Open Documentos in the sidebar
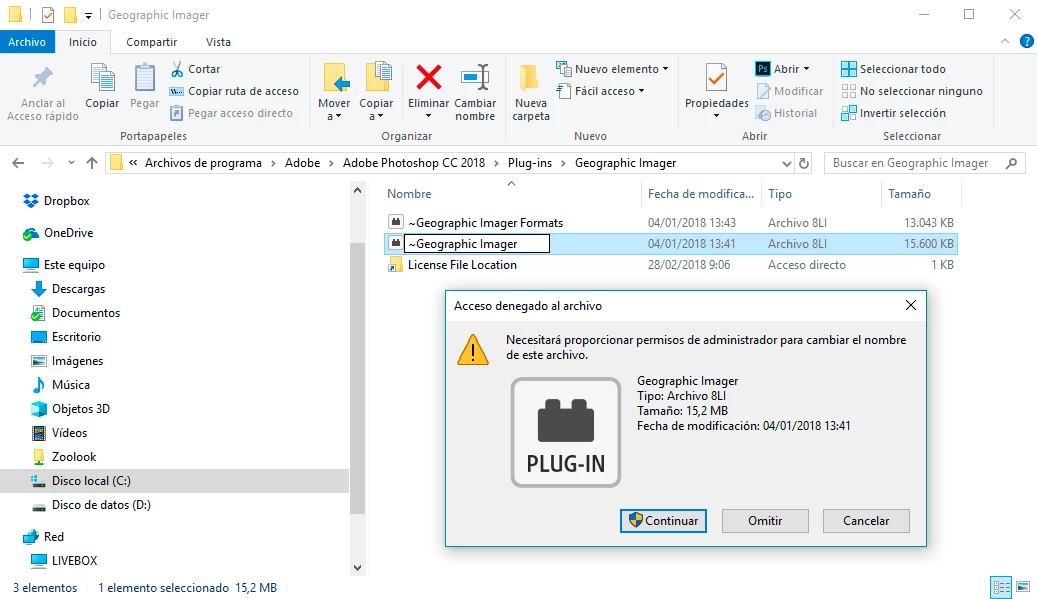This screenshot has width=1037, height=599. 86,313
